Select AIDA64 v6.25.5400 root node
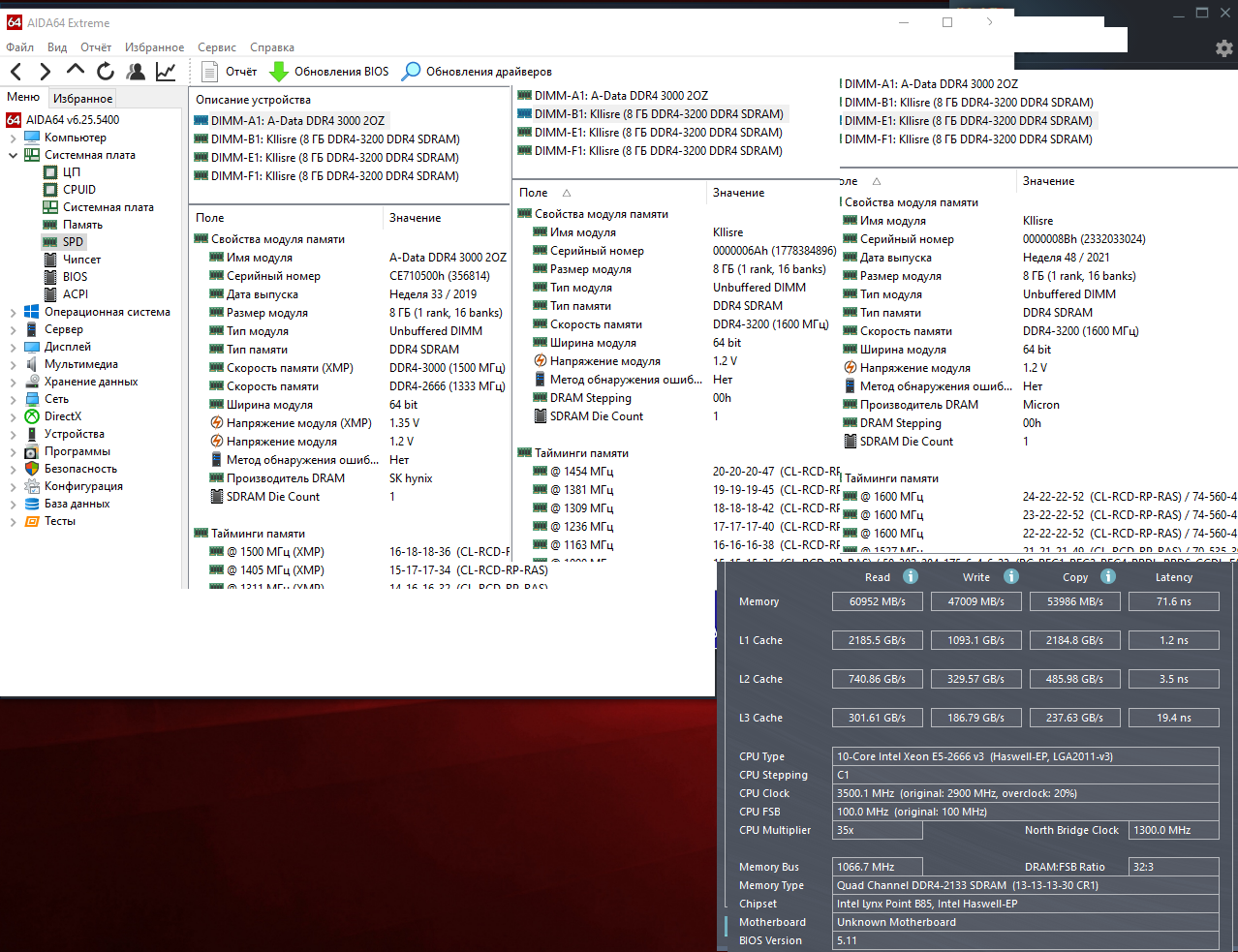The height and width of the screenshot is (952, 1238). point(63,120)
